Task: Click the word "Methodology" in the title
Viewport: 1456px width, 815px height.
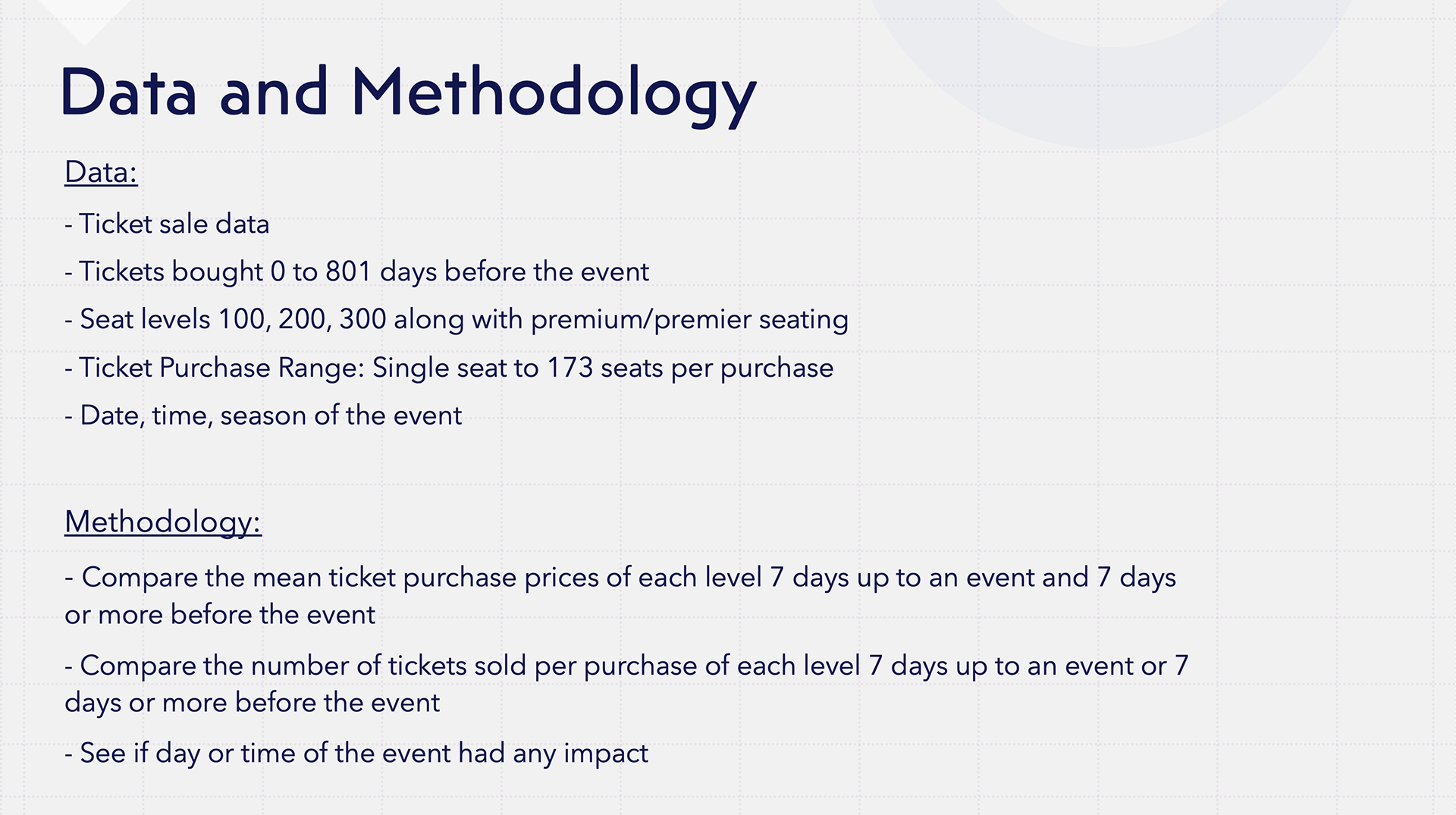Action: [554, 92]
